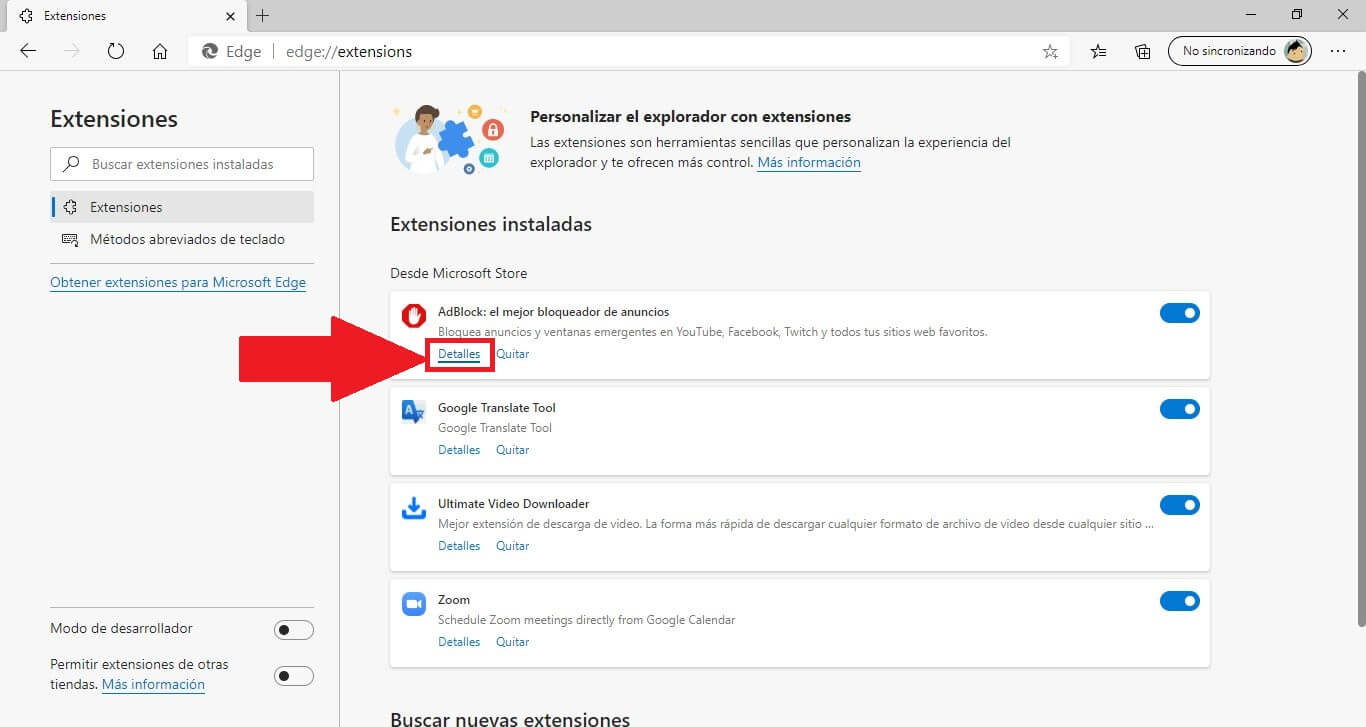Open Detalles for Ultimate Video Downloader
Screen dimensions: 1366x727
[x=459, y=546]
